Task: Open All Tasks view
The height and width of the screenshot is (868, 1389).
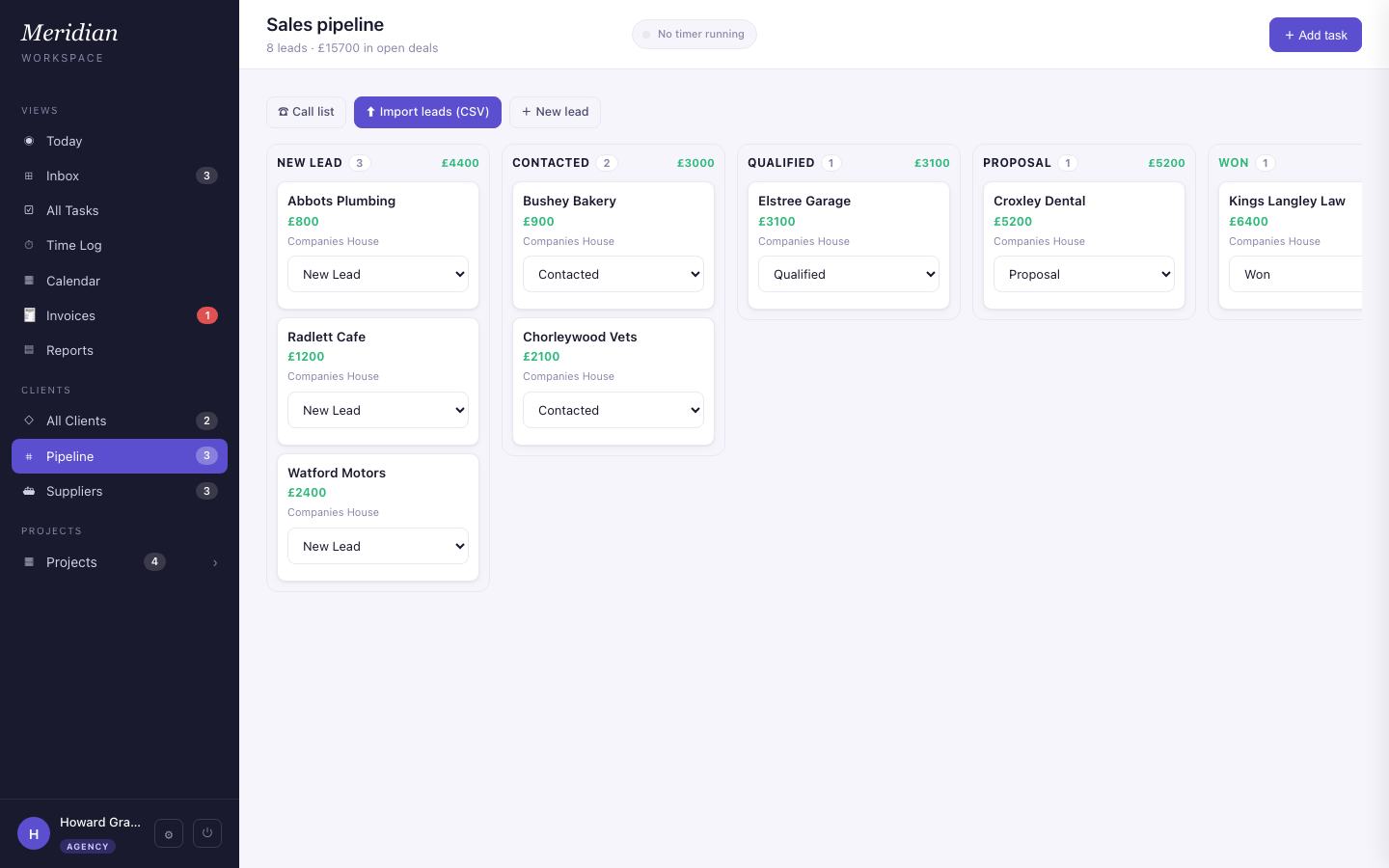Action: (x=120, y=210)
